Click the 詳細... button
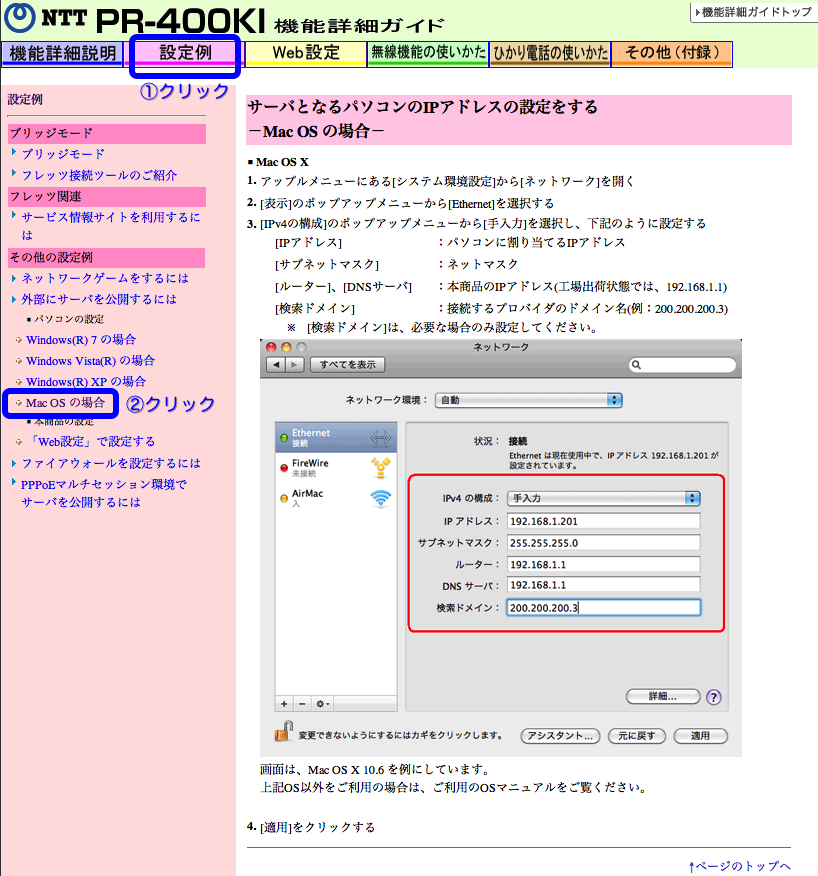Image resolution: width=818 pixels, height=876 pixels. [x=663, y=697]
